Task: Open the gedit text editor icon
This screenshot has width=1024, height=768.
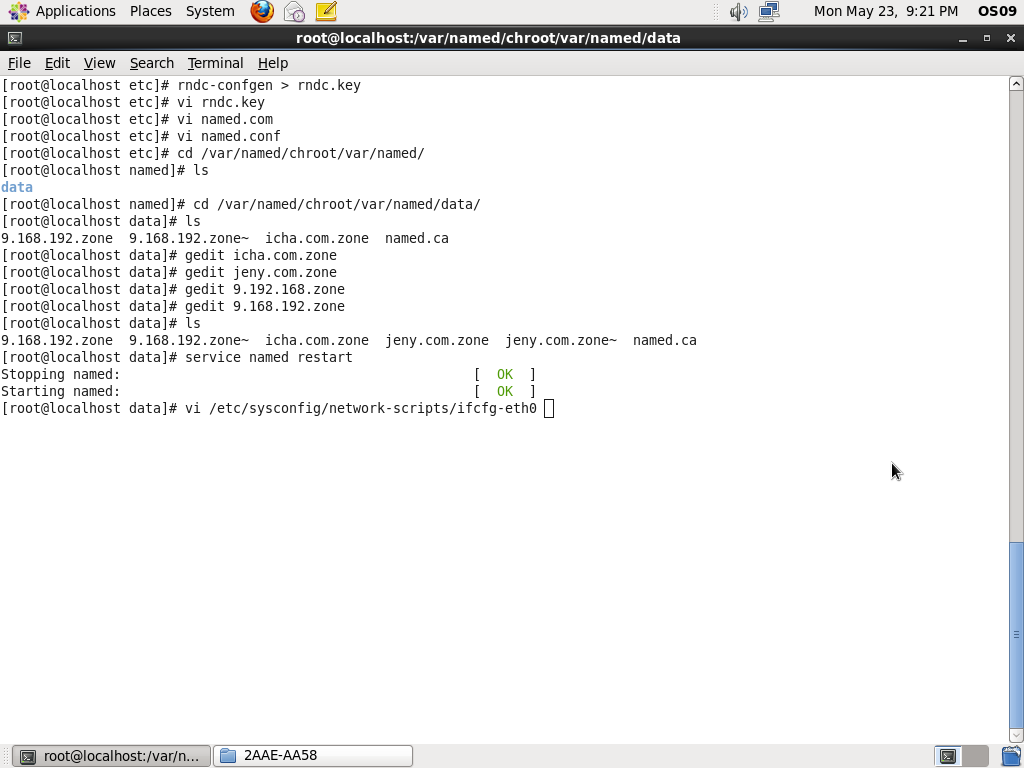Action: 324,11
